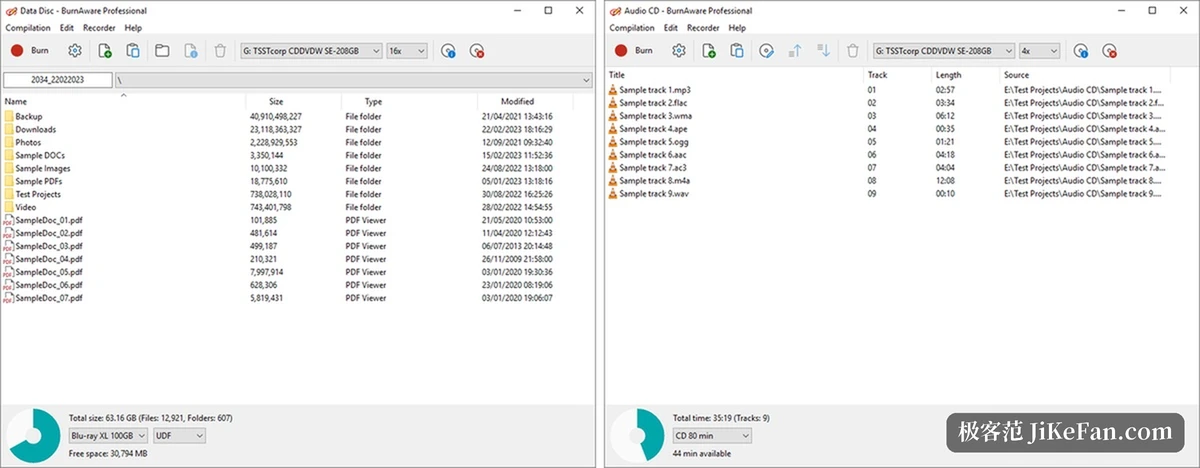Click Add Files icon in Data Disc toolbar
1200x468 pixels.
[105, 50]
